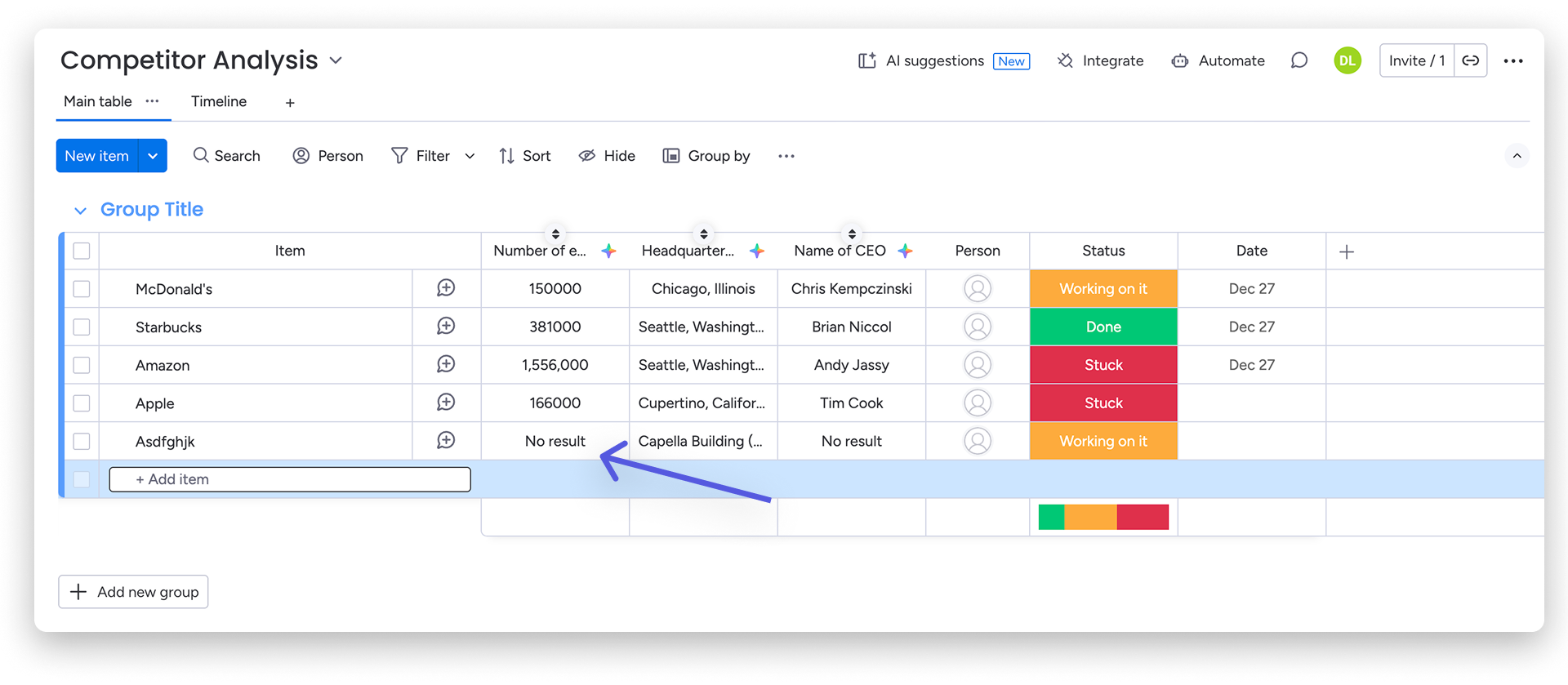This screenshot has width=1568, height=685.
Task: Click green segment of status summary bar
Action: [x=1051, y=517]
